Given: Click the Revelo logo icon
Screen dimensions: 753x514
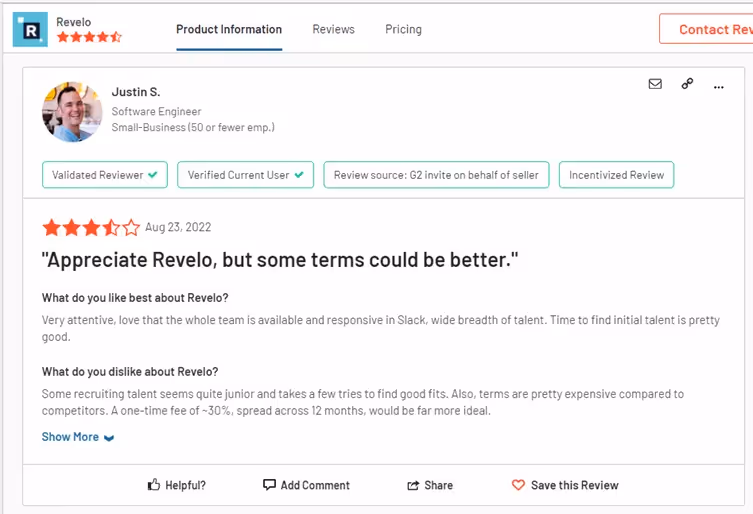Looking at the screenshot, I should (30, 29).
